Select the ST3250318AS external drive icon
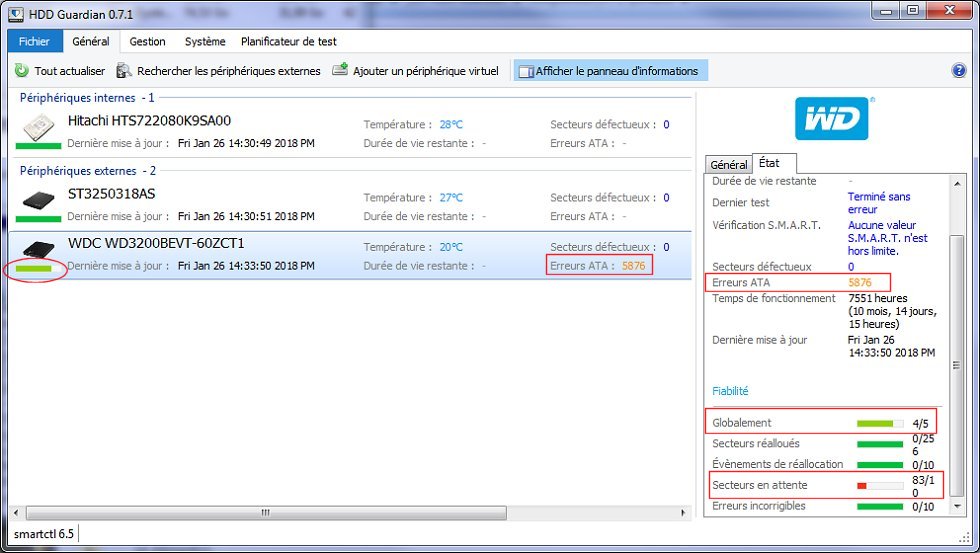 [39, 201]
